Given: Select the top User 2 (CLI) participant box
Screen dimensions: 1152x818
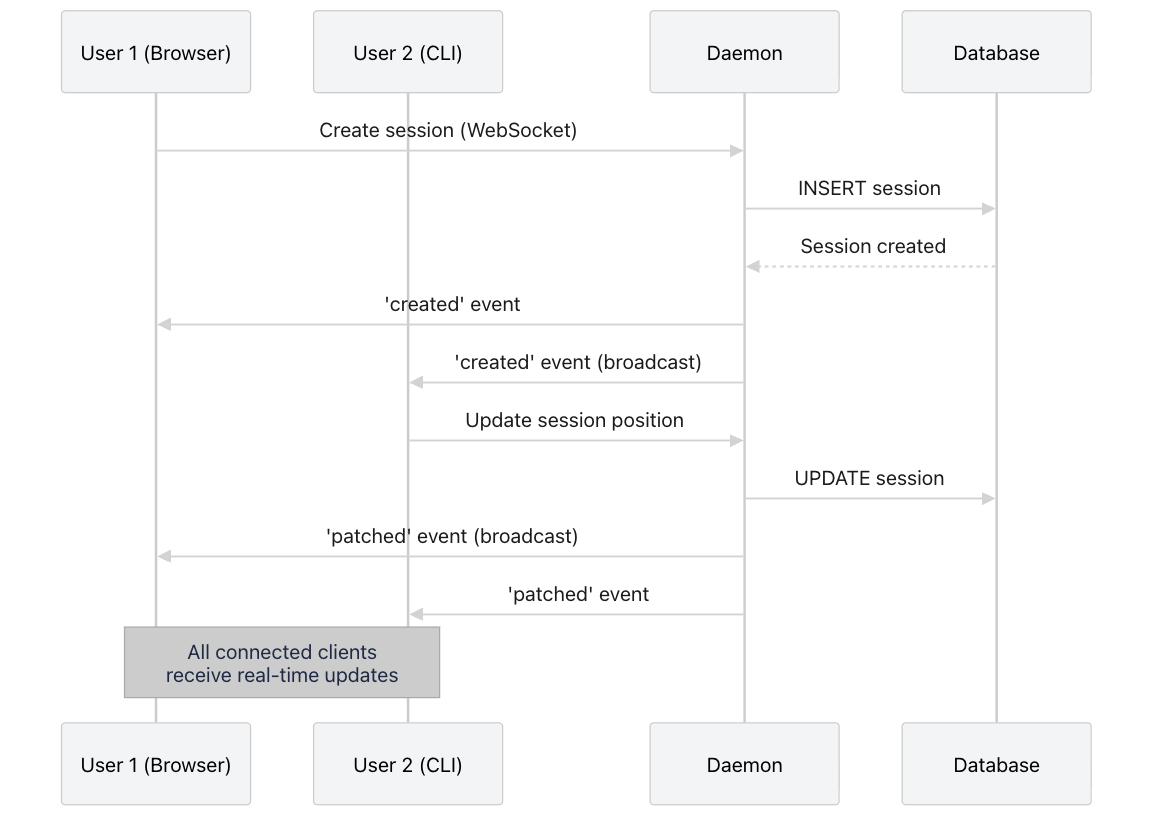Looking at the screenshot, I should 408,53.
